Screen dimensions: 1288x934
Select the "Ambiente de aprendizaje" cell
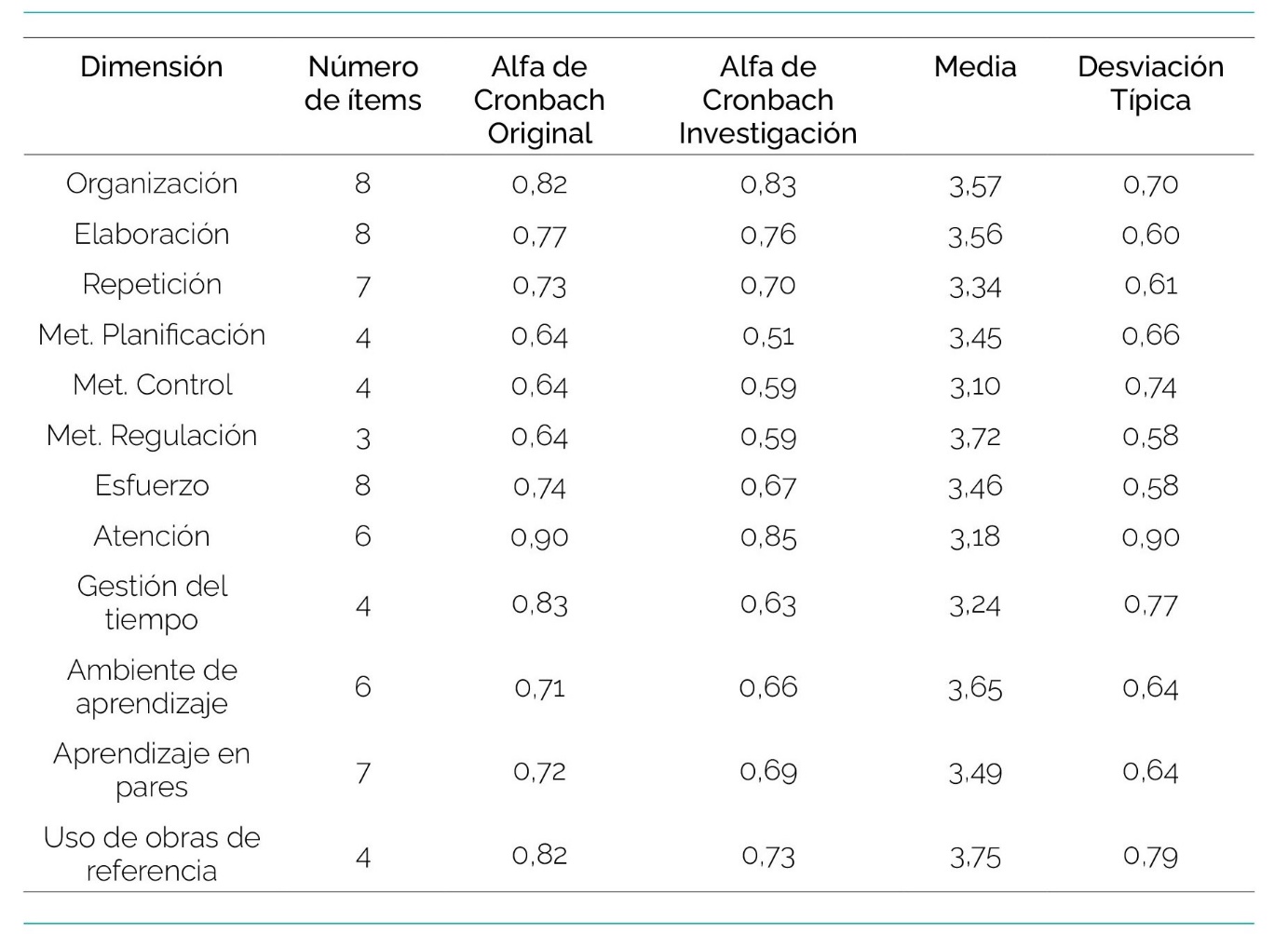(152, 686)
